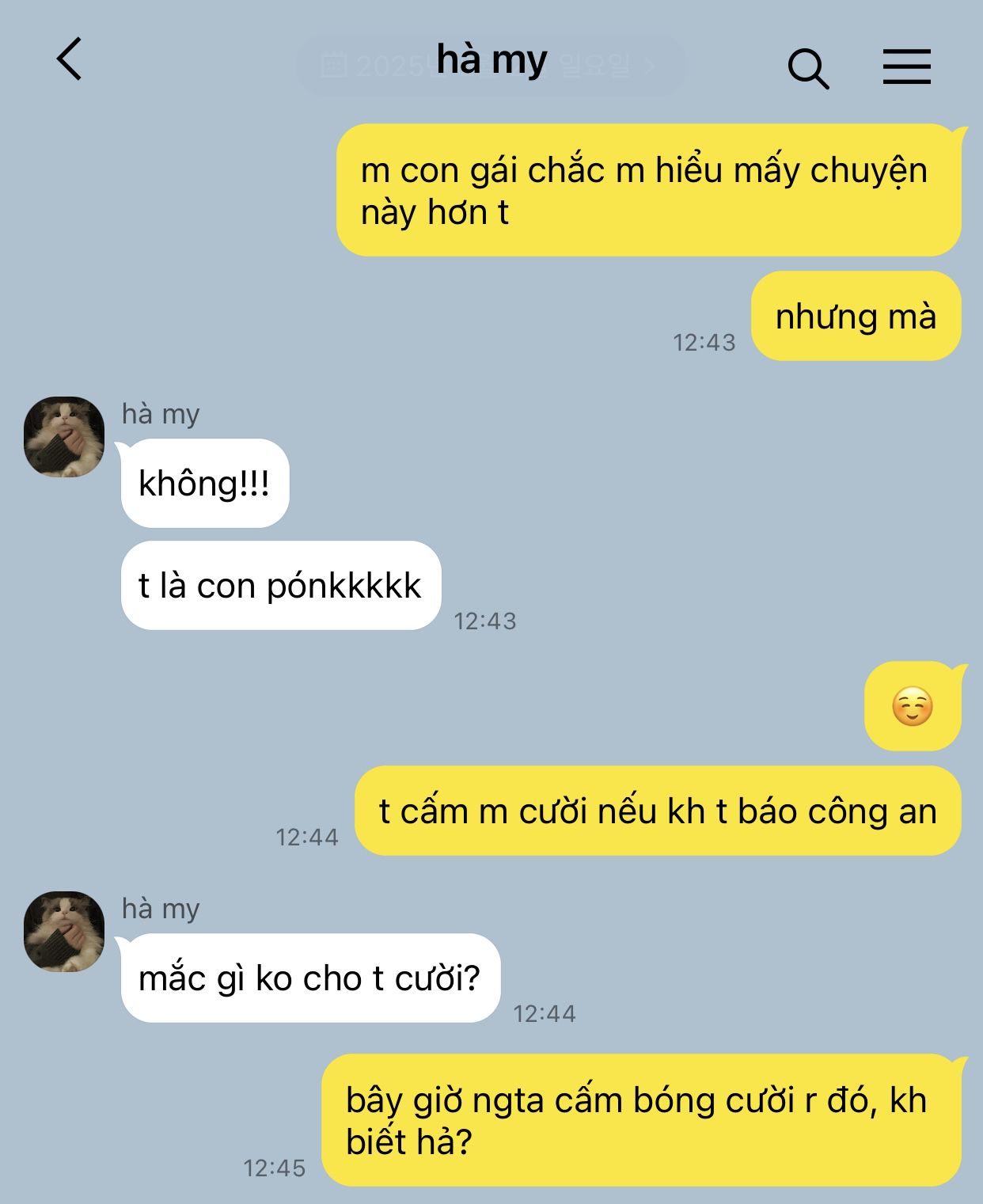Select 't cấm m cười nếu kh' message
The width and height of the screenshot is (983, 1204).
(658, 811)
